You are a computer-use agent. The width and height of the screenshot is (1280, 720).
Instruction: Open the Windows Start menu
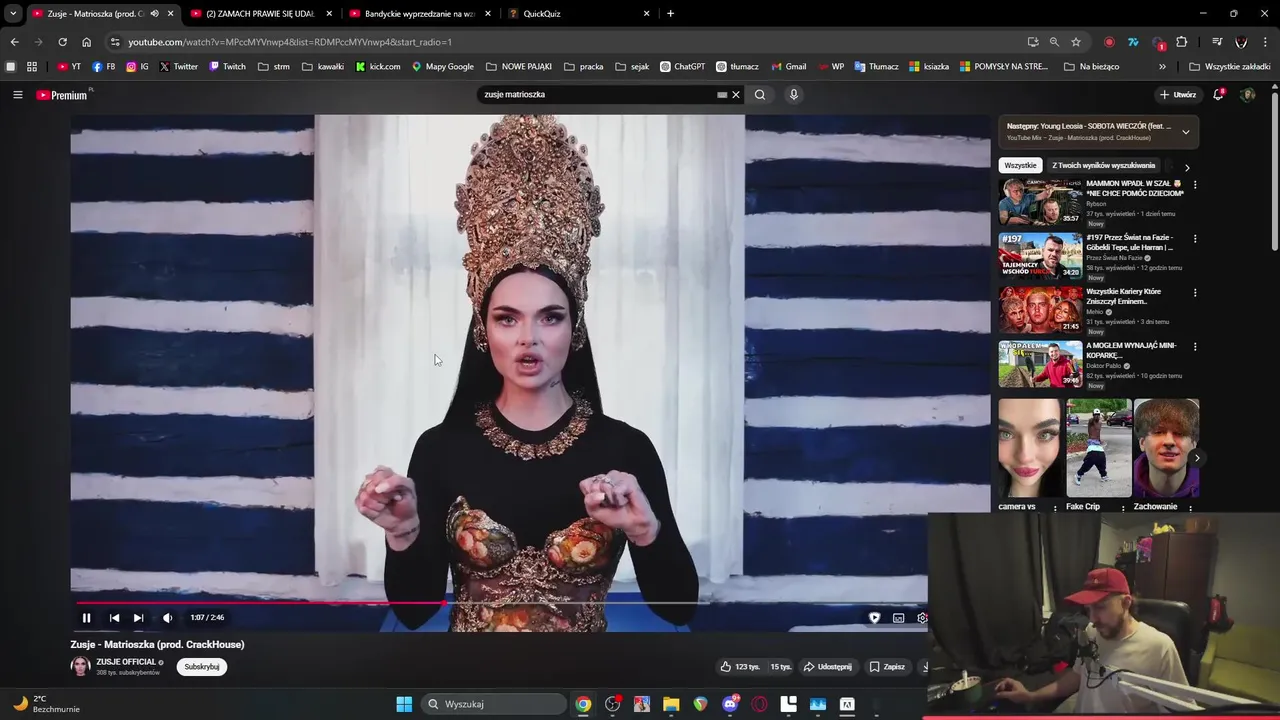click(404, 704)
